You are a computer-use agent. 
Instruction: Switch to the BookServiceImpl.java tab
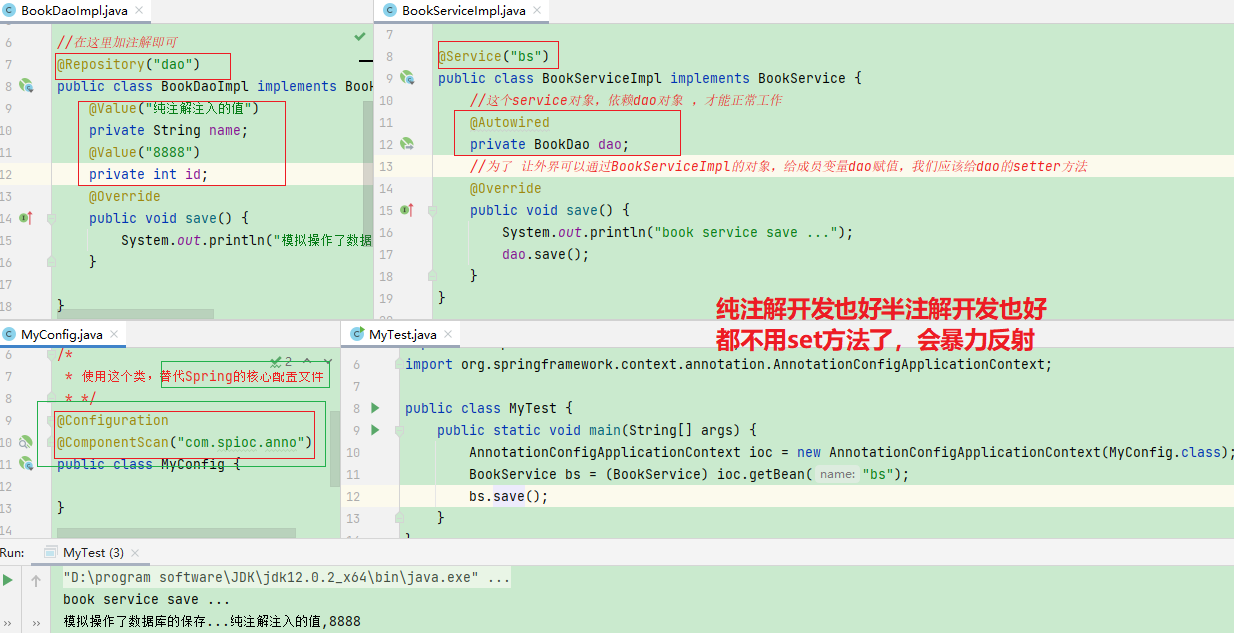463,11
